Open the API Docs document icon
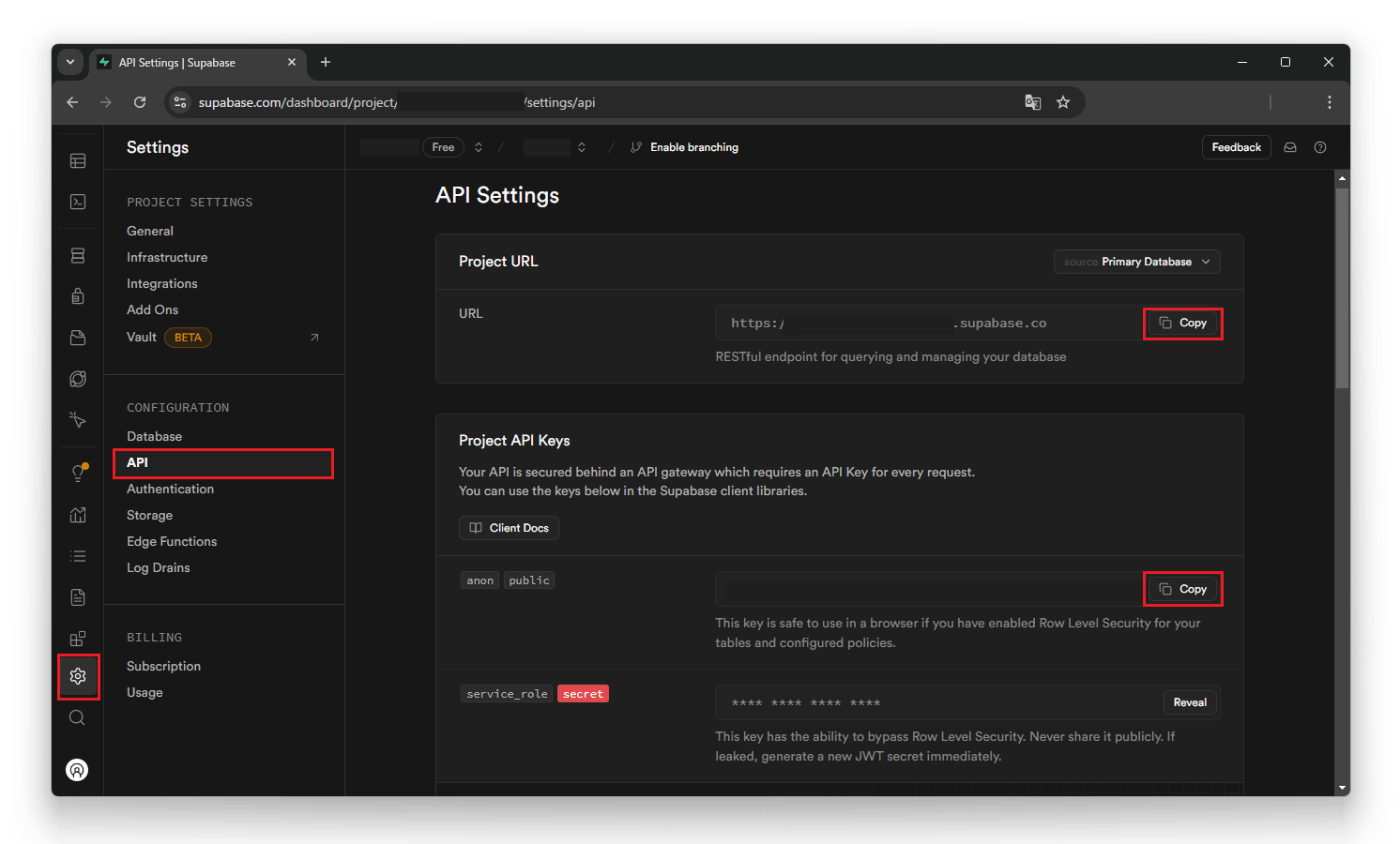The width and height of the screenshot is (1400, 844). [x=77, y=597]
